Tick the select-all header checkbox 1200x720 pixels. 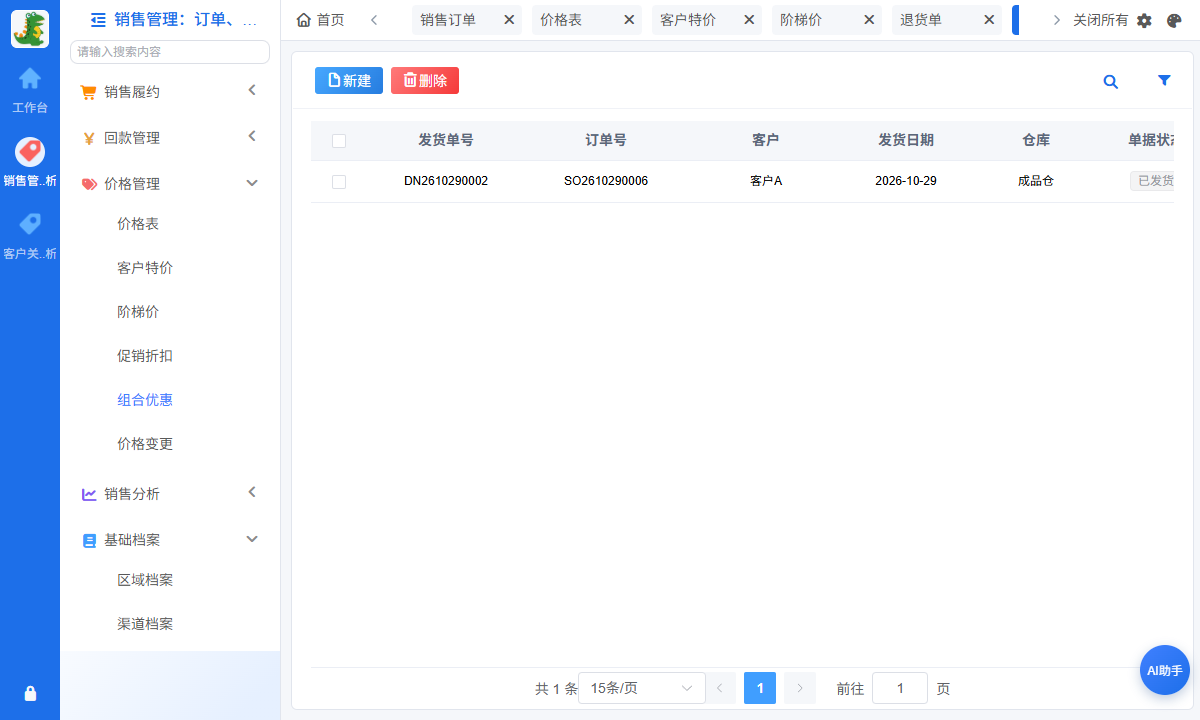click(x=339, y=141)
